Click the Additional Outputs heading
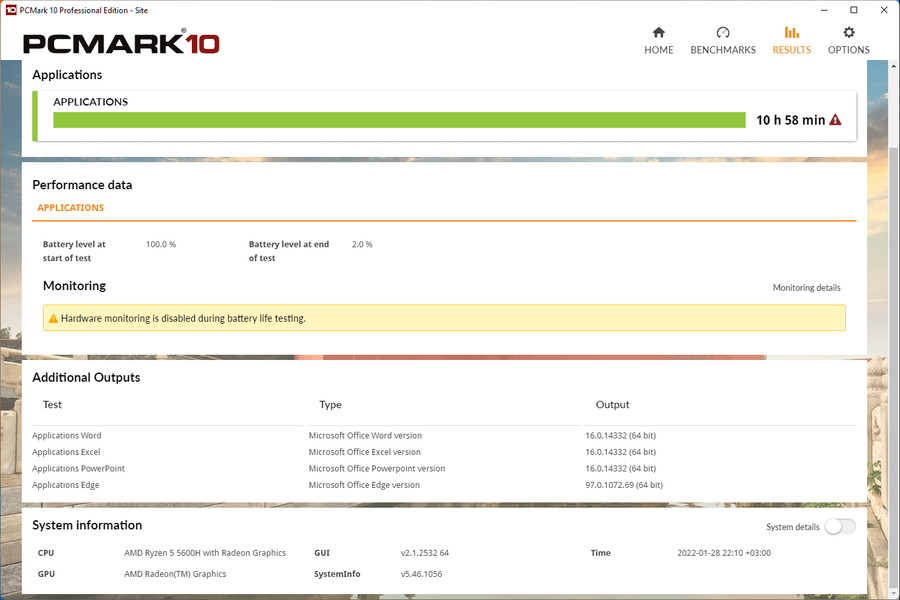900x600 pixels. [86, 377]
